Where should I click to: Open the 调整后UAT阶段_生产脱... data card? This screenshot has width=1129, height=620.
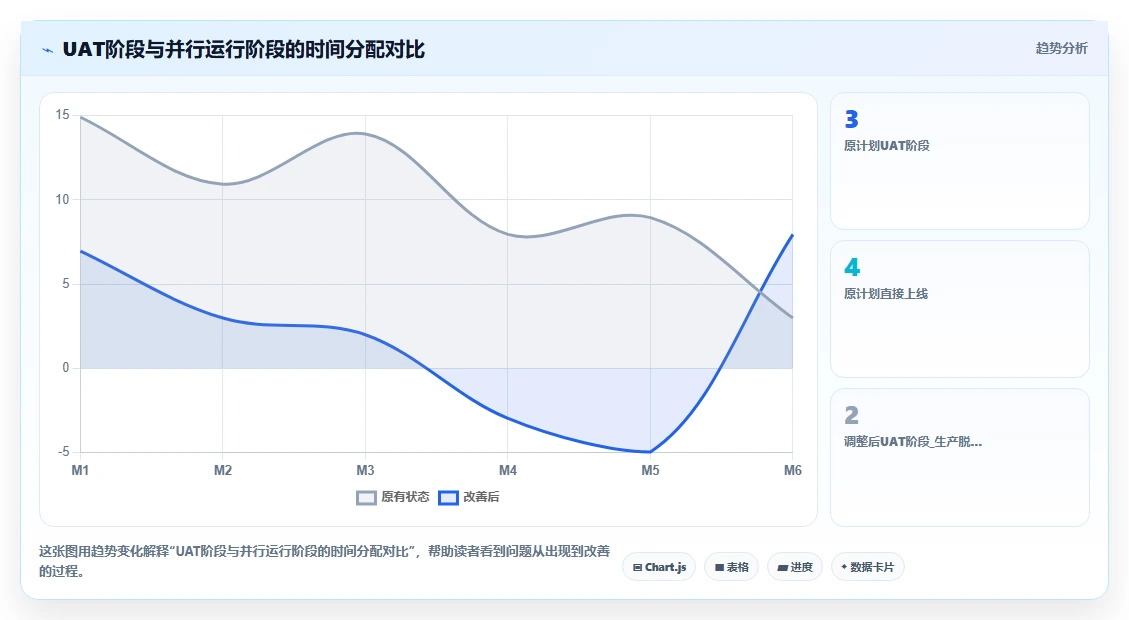(960, 457)
